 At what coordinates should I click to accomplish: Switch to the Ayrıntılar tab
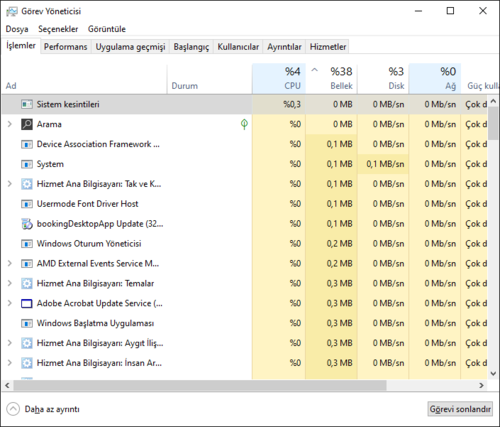click(284, 47)
